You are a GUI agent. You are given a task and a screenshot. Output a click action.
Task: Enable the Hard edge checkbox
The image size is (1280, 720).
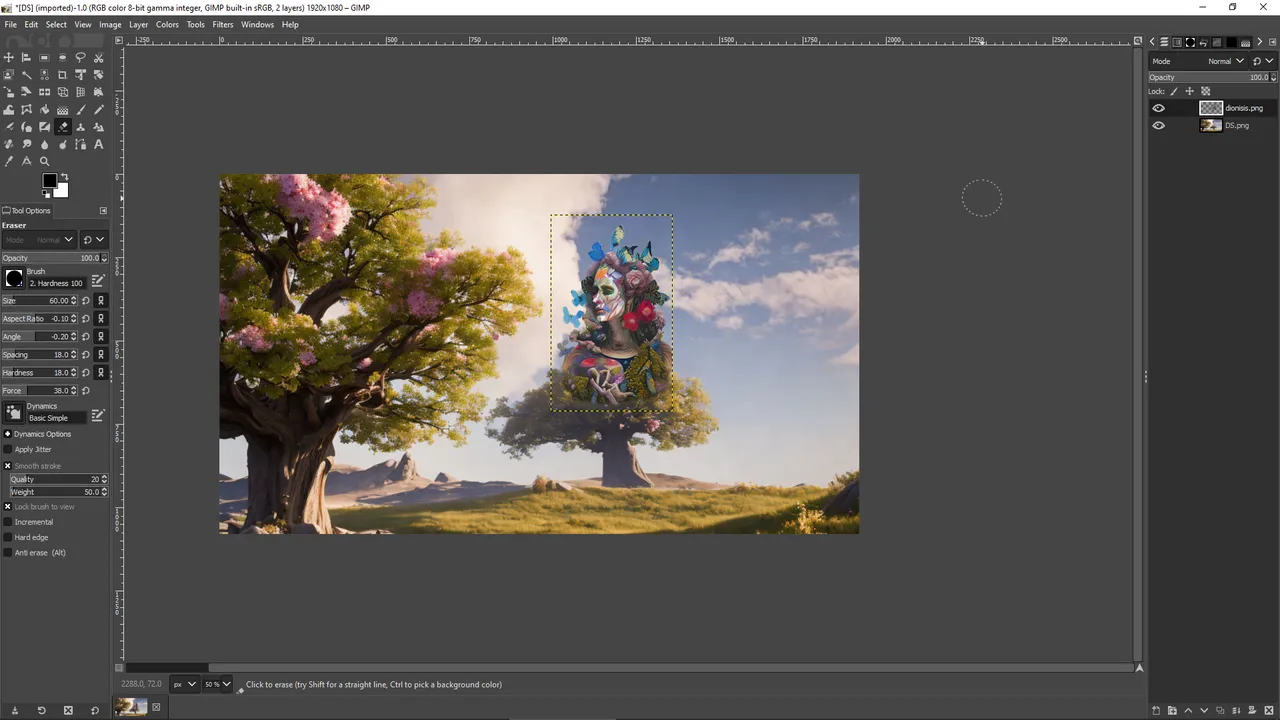(8, 537)
